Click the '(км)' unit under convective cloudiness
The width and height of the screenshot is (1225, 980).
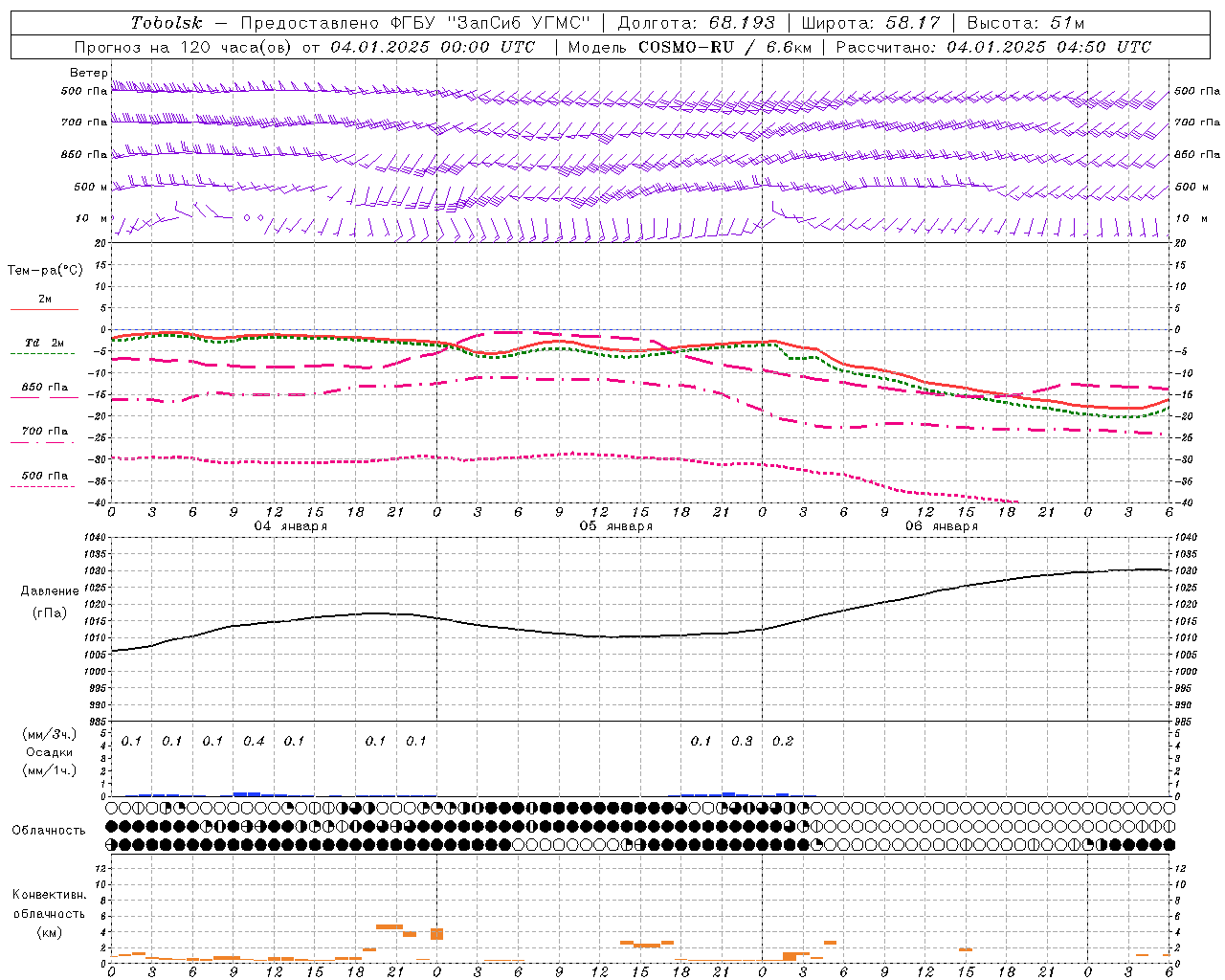point(50,932)
